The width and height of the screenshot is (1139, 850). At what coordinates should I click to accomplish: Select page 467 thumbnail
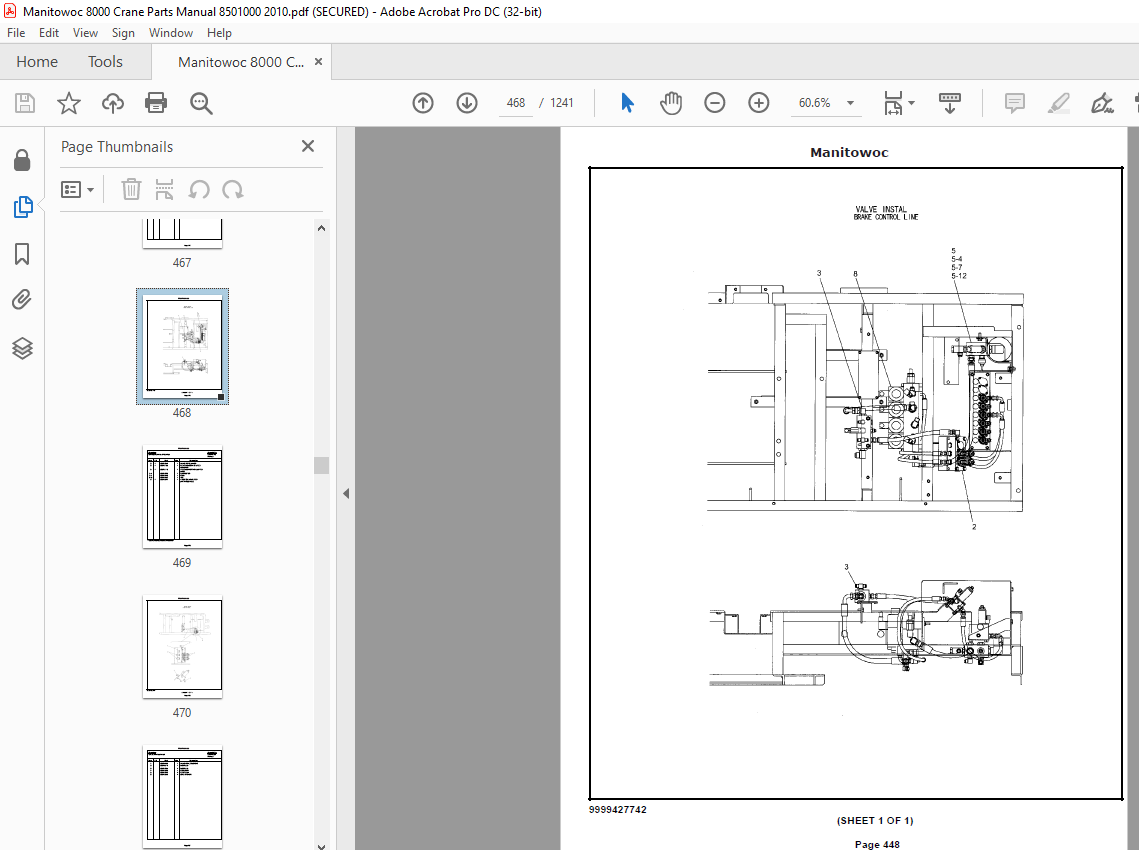pos(182,233)
